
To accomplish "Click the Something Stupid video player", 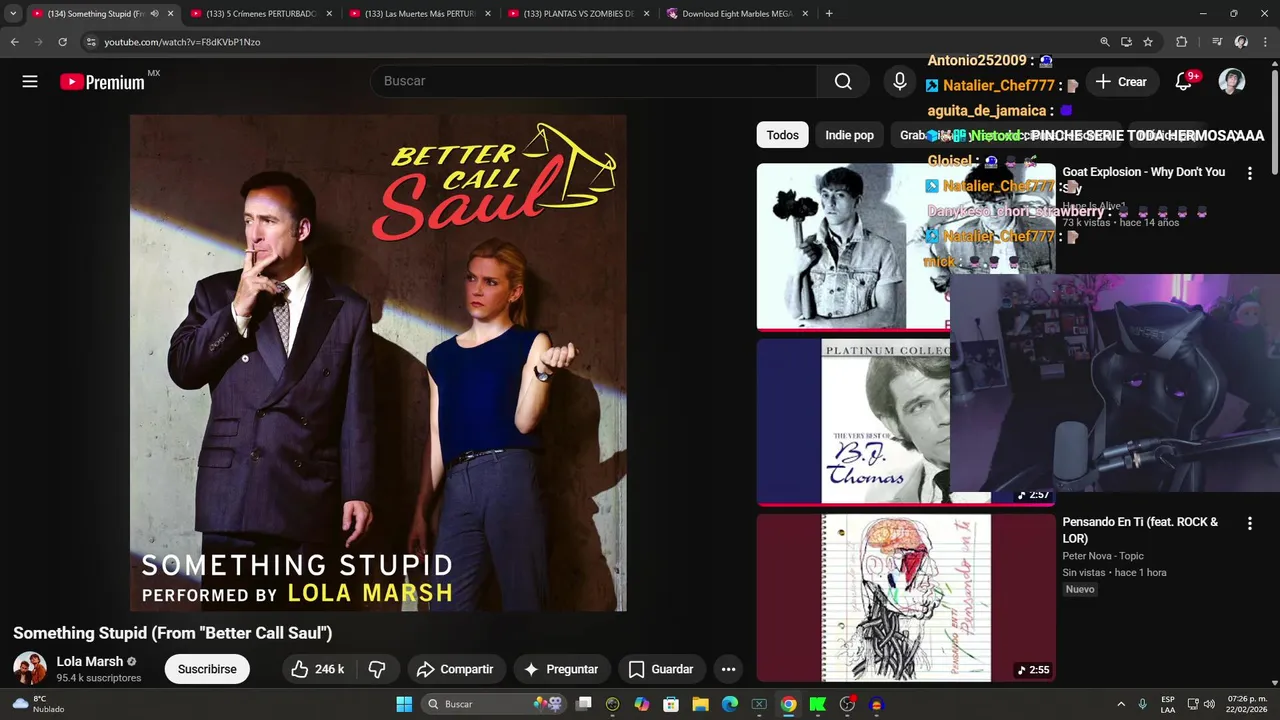I will (x=378, y=363).
